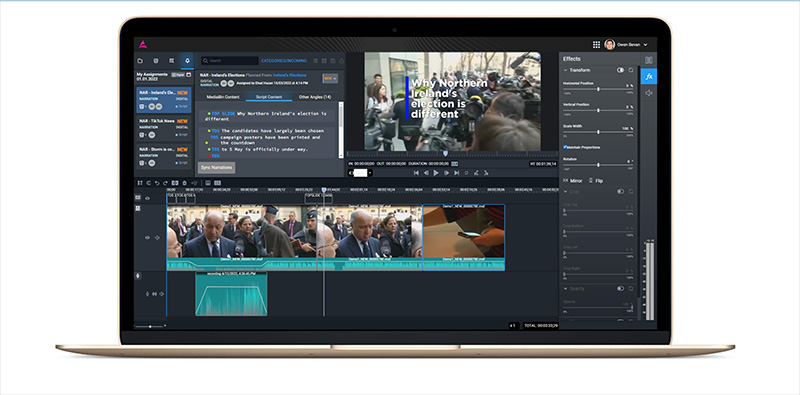
Task: Step back one frame
Action: pyautogui.click(x=426, y=173)
